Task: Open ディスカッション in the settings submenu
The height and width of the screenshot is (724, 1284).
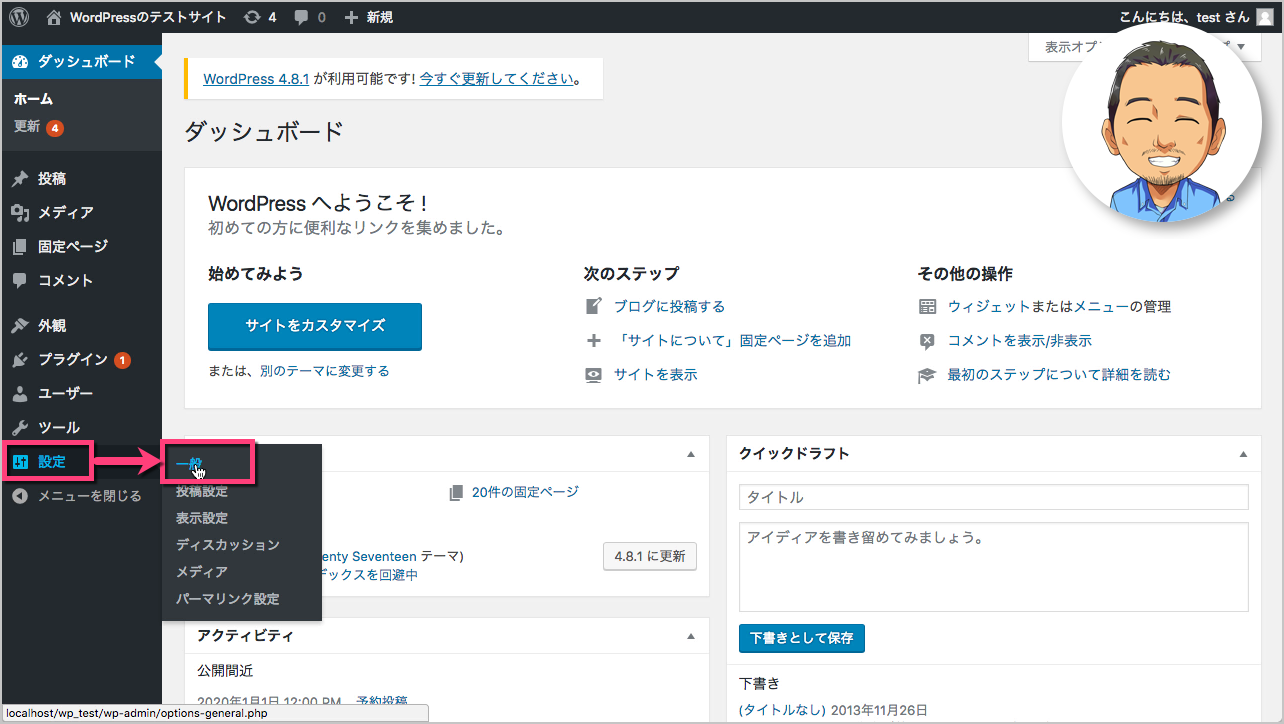Action: (228, 545)
